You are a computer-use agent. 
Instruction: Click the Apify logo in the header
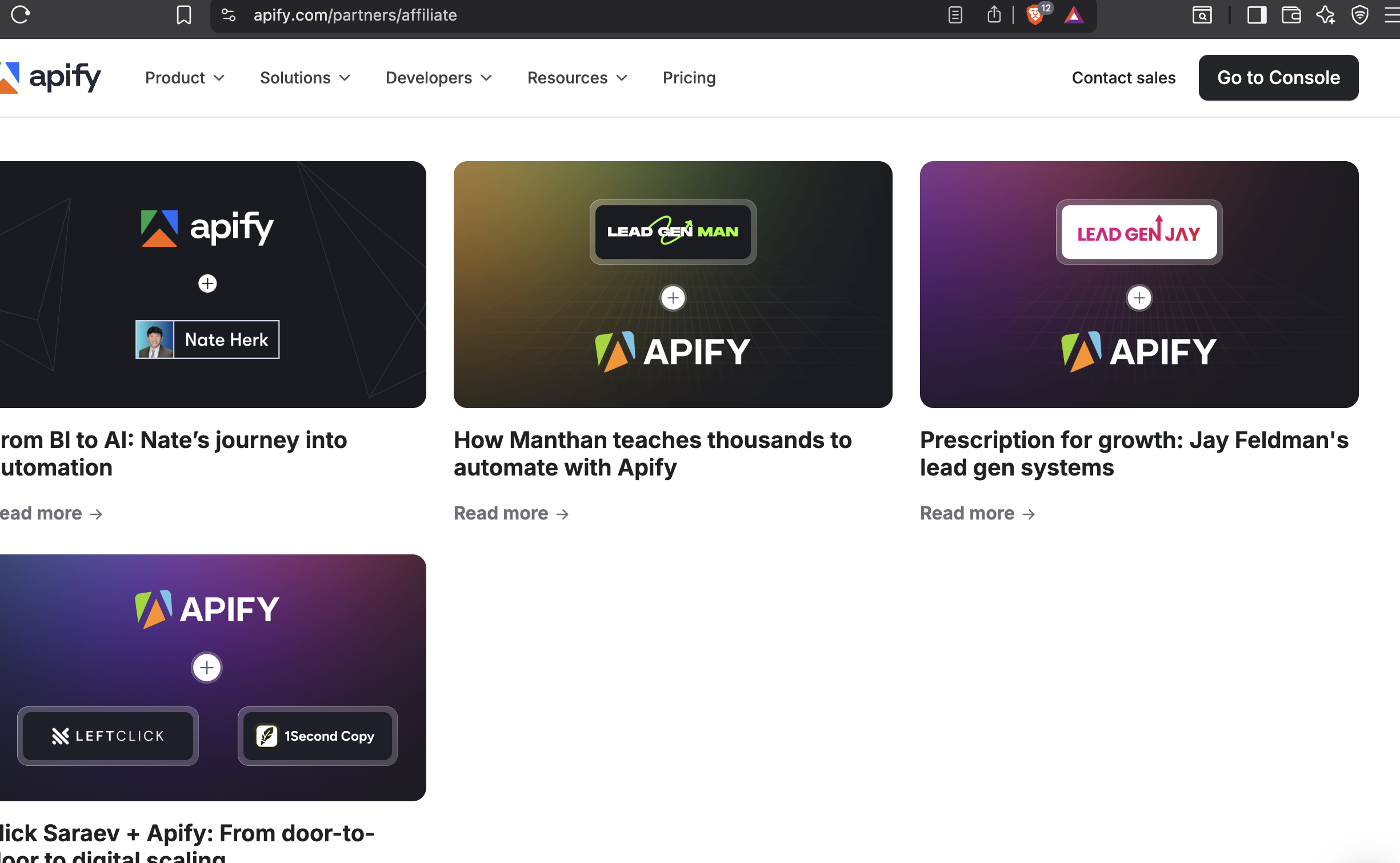tap(50, 78)
